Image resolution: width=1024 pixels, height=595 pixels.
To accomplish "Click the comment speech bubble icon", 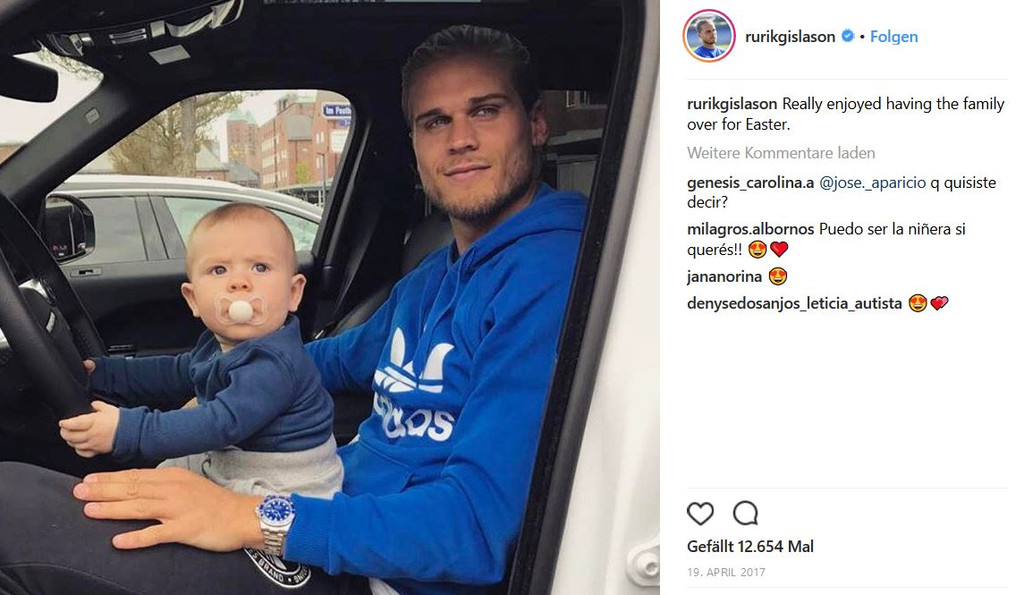I will pos(745,514).
